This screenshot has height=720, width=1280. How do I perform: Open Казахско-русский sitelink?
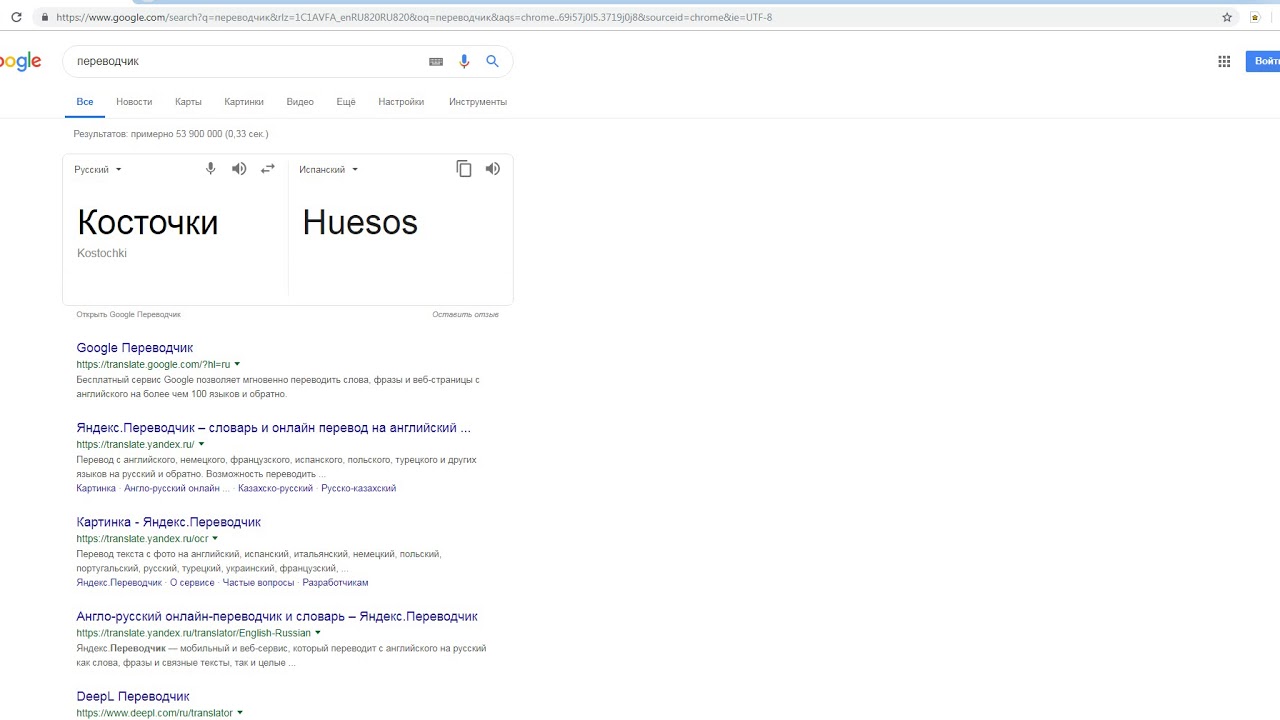pyautogui.click(x=275, y=488)
